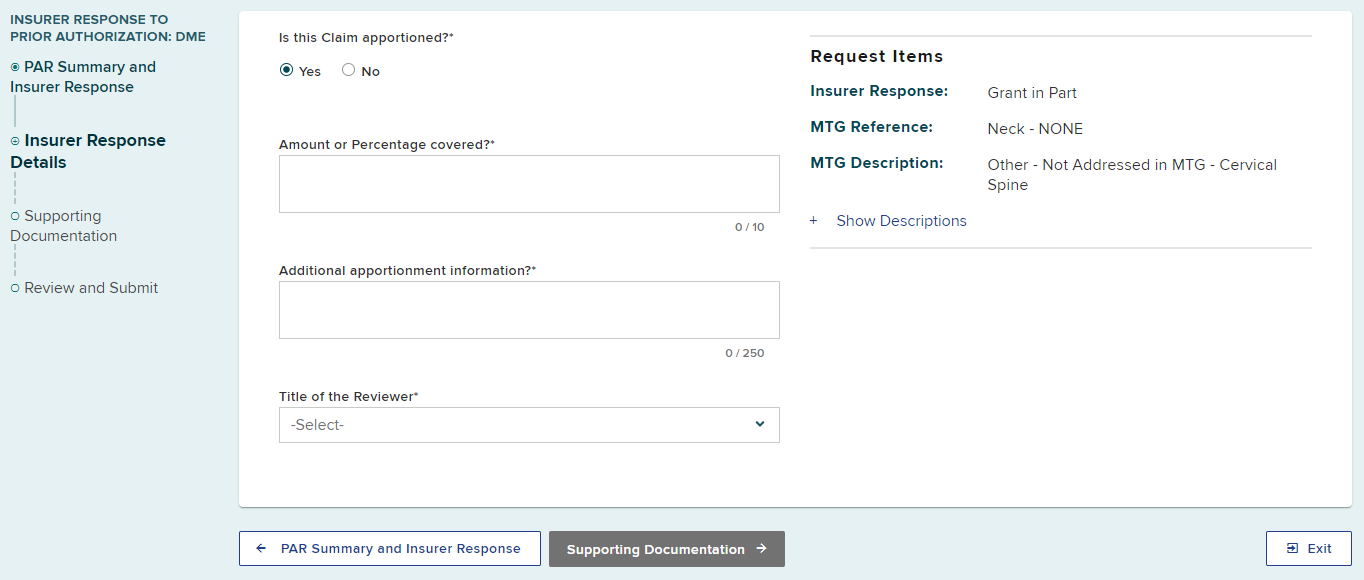Click the step circle beside Supporting Documentation step
The image size is (1364, 580).
coord(13,215)
